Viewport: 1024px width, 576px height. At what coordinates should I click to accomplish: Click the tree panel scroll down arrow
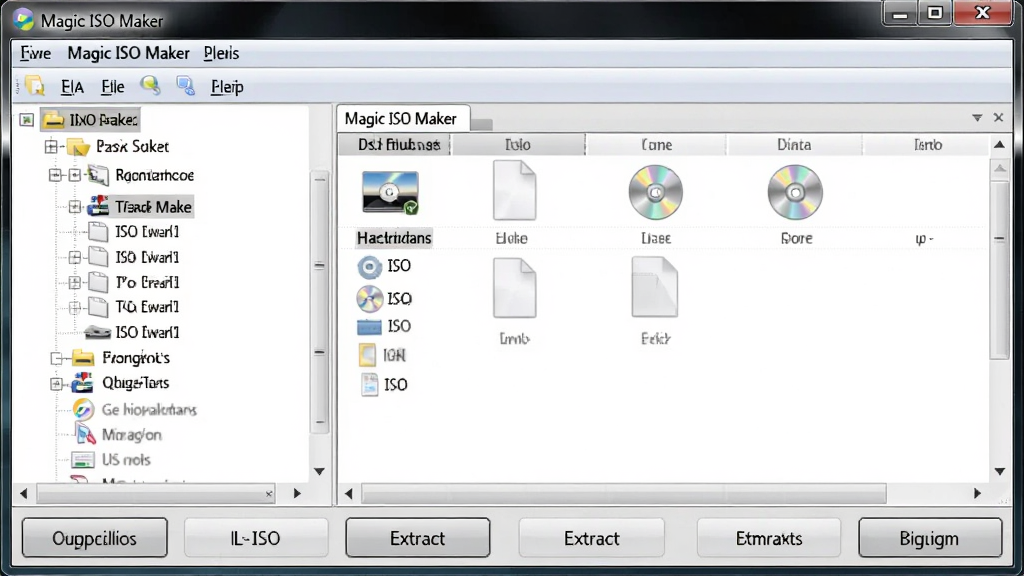coord(319,472)
